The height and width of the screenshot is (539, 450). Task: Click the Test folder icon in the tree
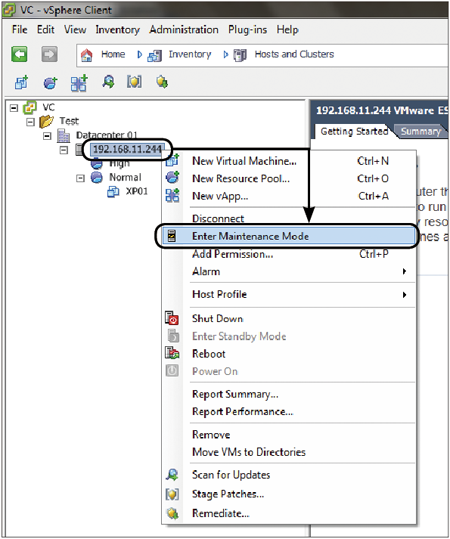[x=46, y=121]
